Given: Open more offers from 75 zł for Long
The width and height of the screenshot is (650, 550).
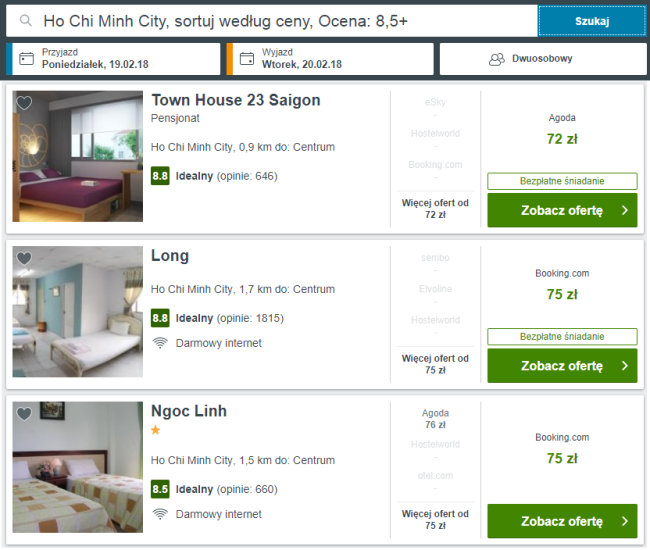Looking at the screenshot, I should pos(435,363).
